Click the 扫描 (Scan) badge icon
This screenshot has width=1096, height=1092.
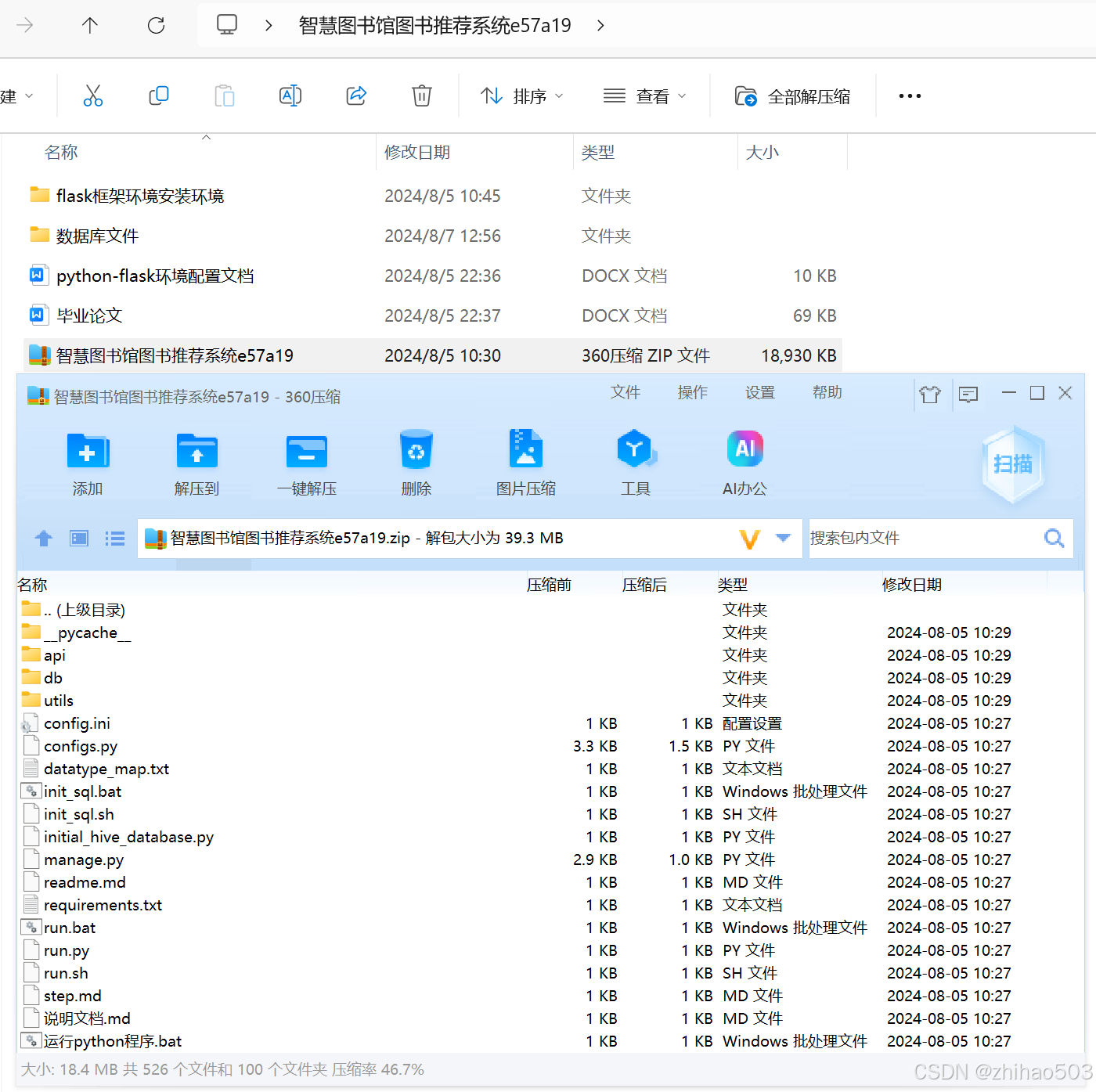point(1013,463)
